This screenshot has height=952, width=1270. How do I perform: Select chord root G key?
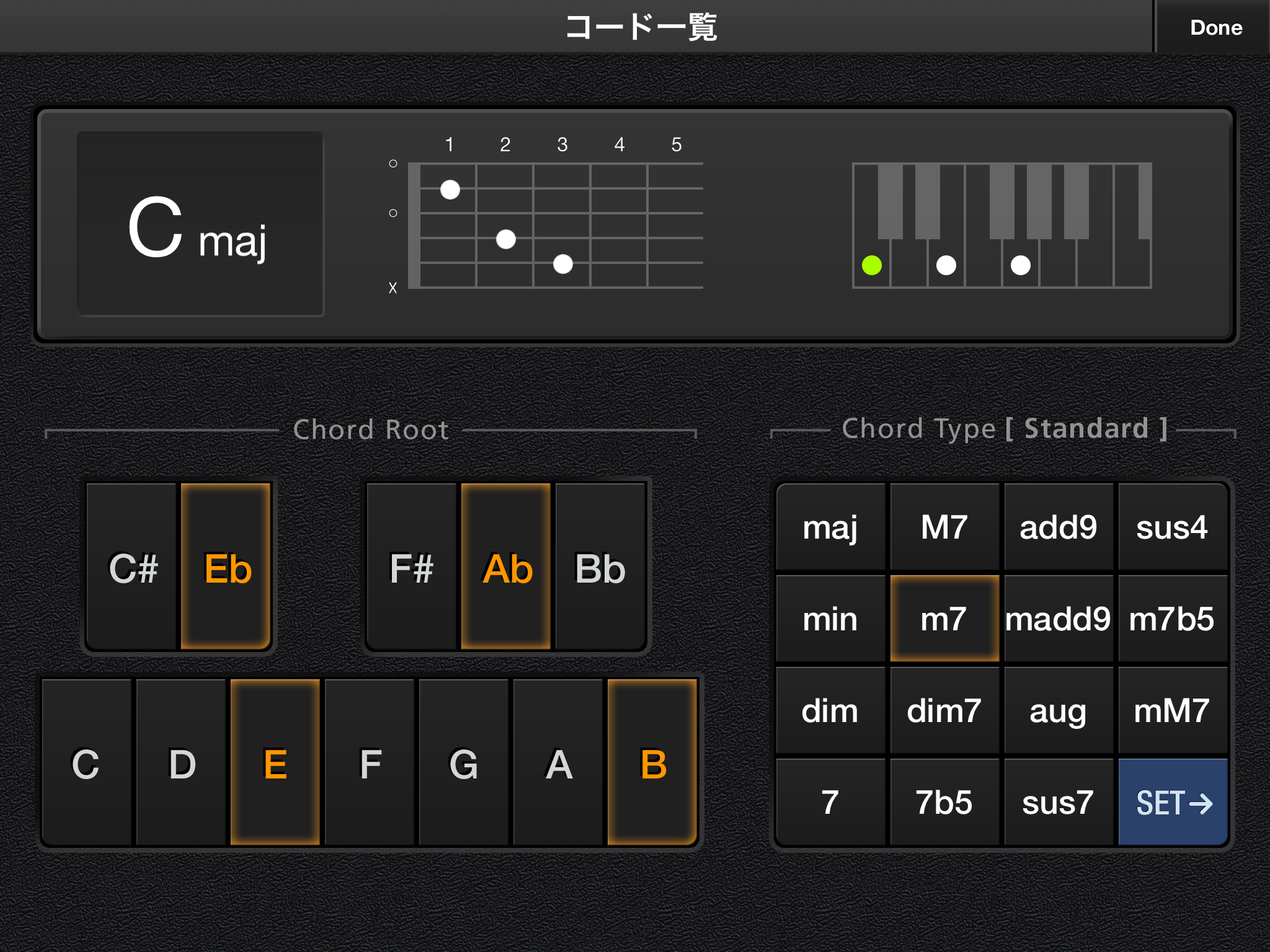pyautogui.click(x=464, y=763)
